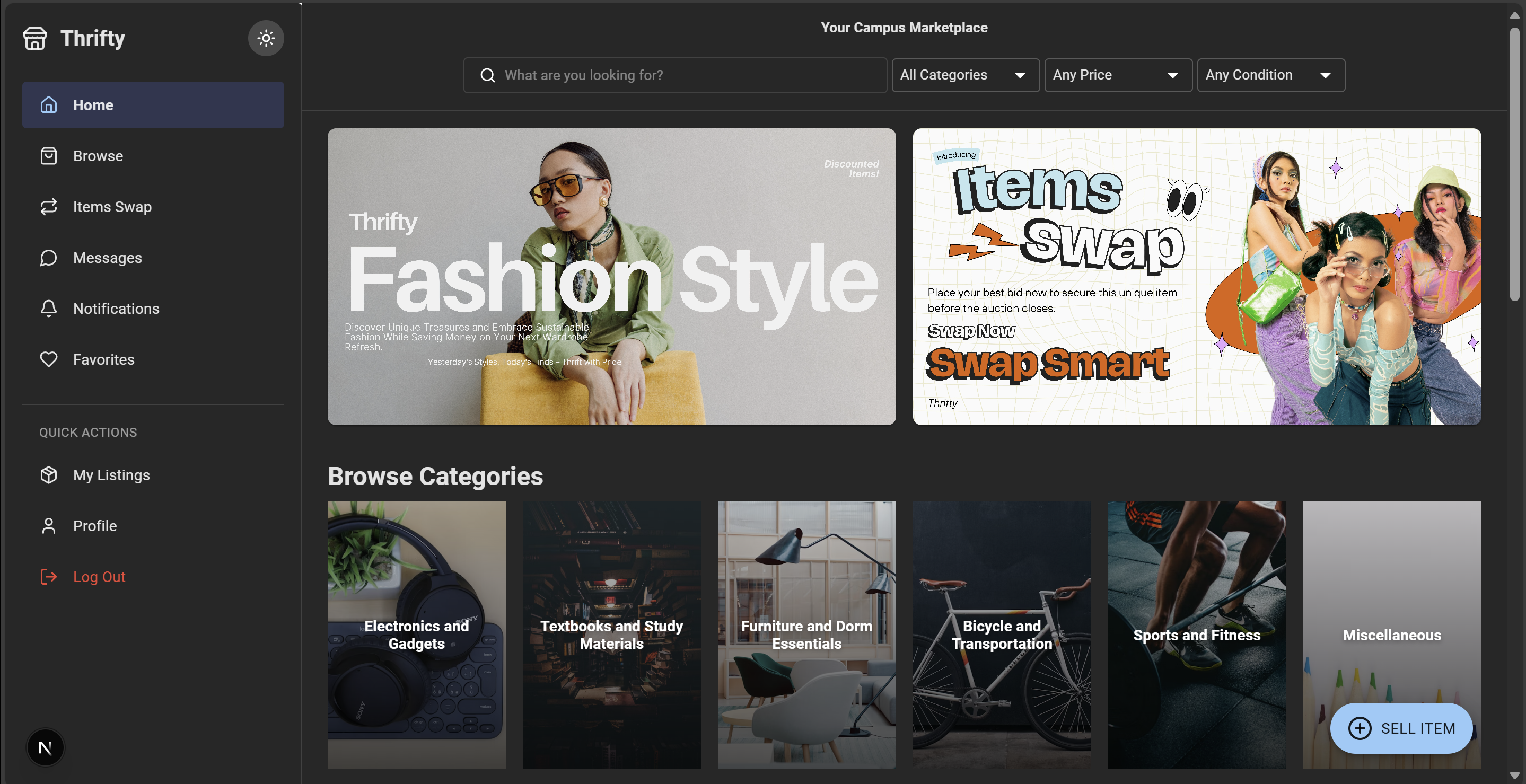The height and width of the screenshot is (784, 1526).
Task: Click the Notifications bell icon
Action: click(x=49, y=309)
